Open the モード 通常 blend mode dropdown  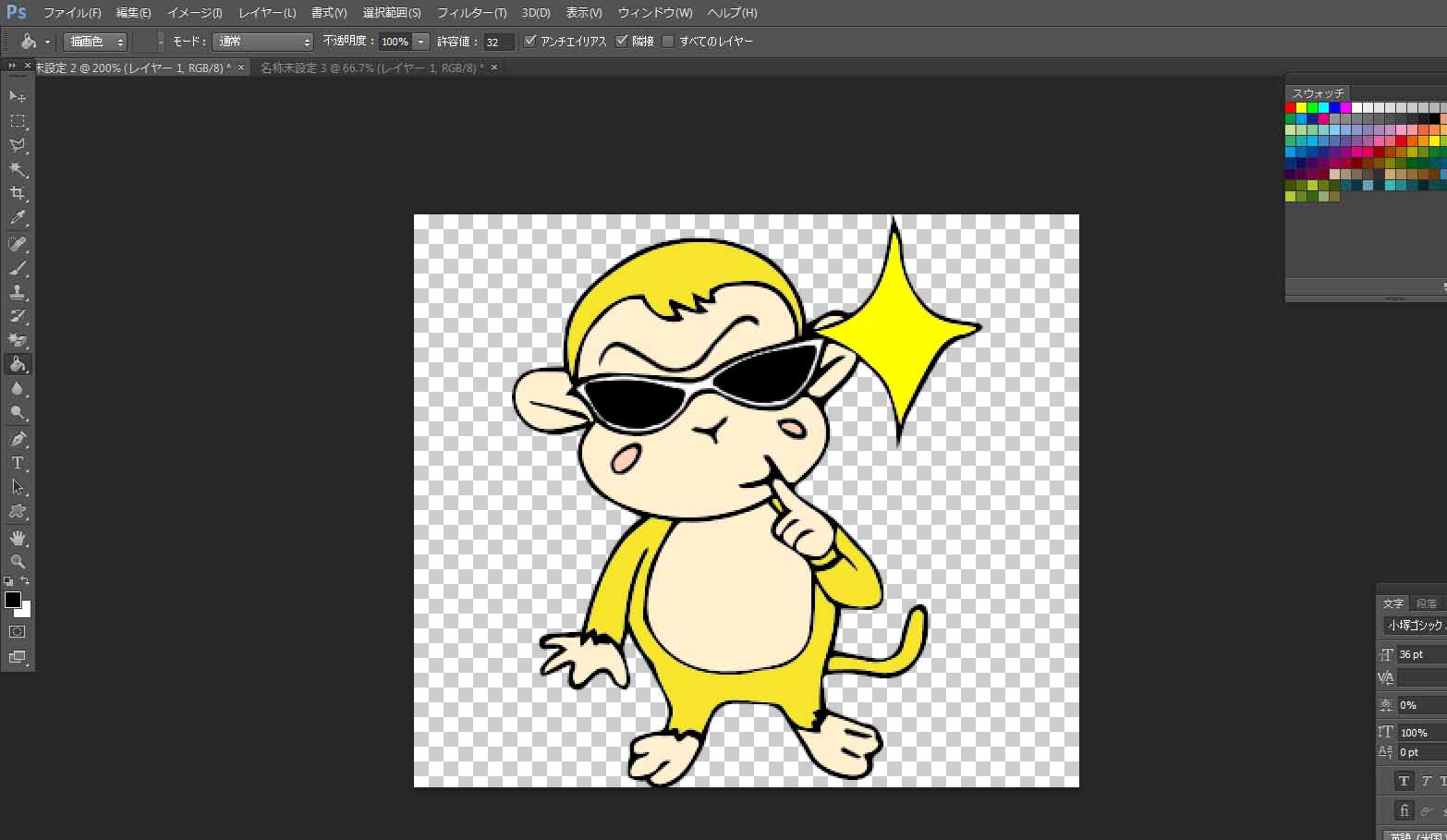click(263, 42)
